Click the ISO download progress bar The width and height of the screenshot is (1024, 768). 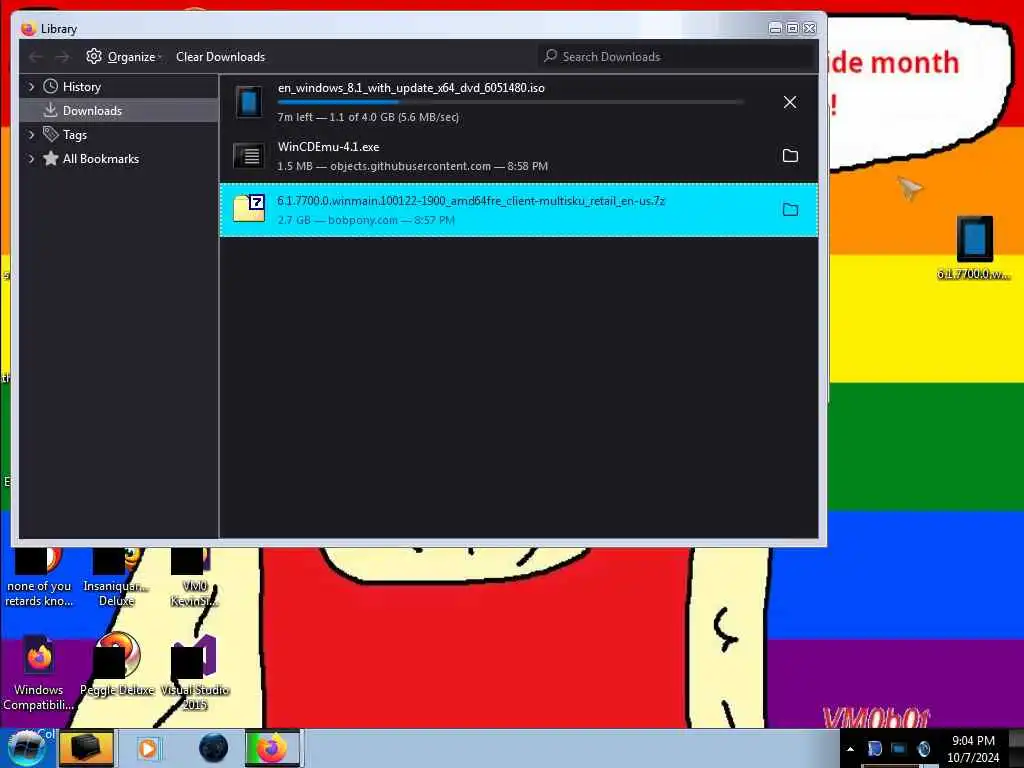(x=511, y=102)
